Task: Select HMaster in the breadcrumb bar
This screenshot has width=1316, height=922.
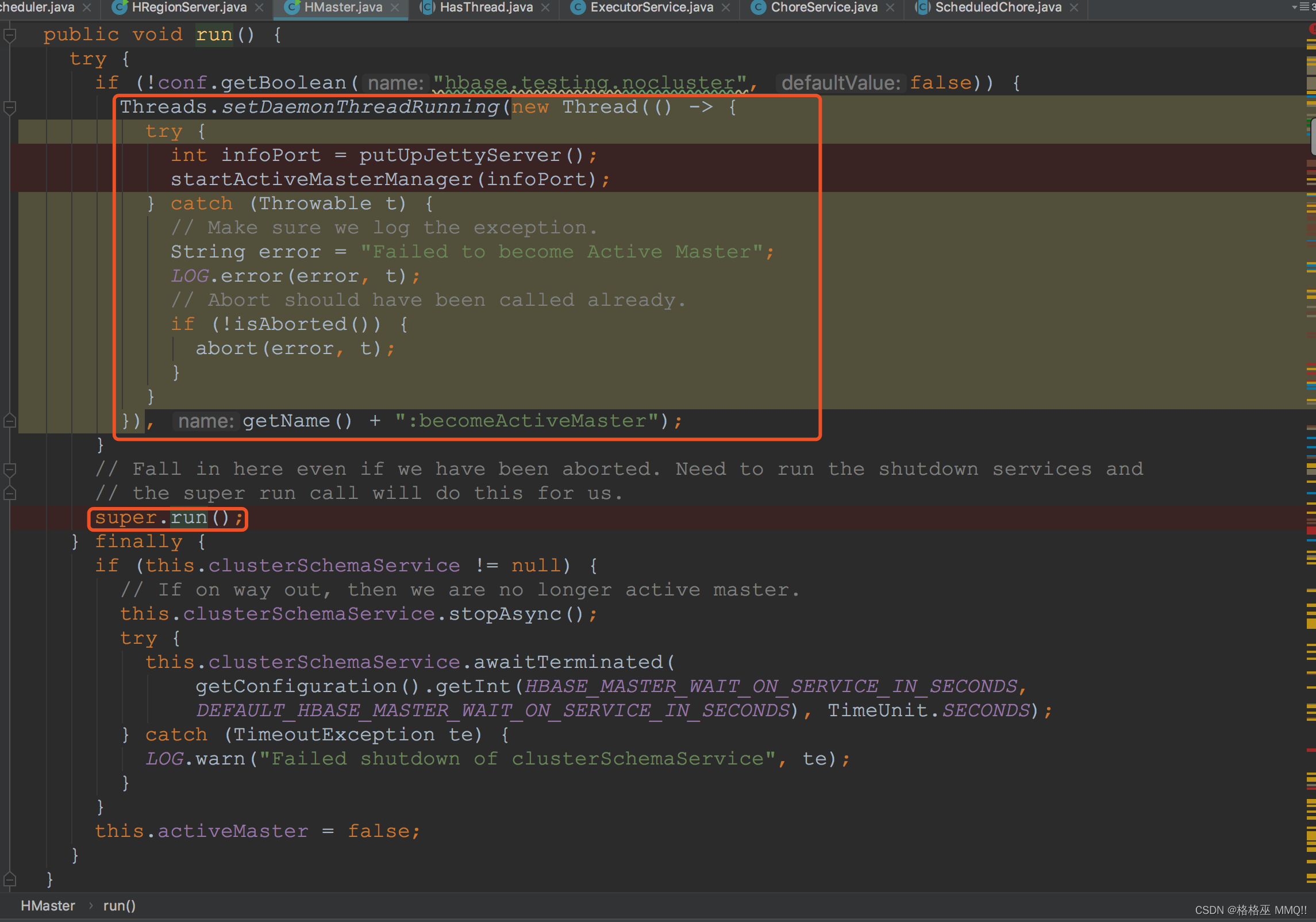Action: point(48,906)
